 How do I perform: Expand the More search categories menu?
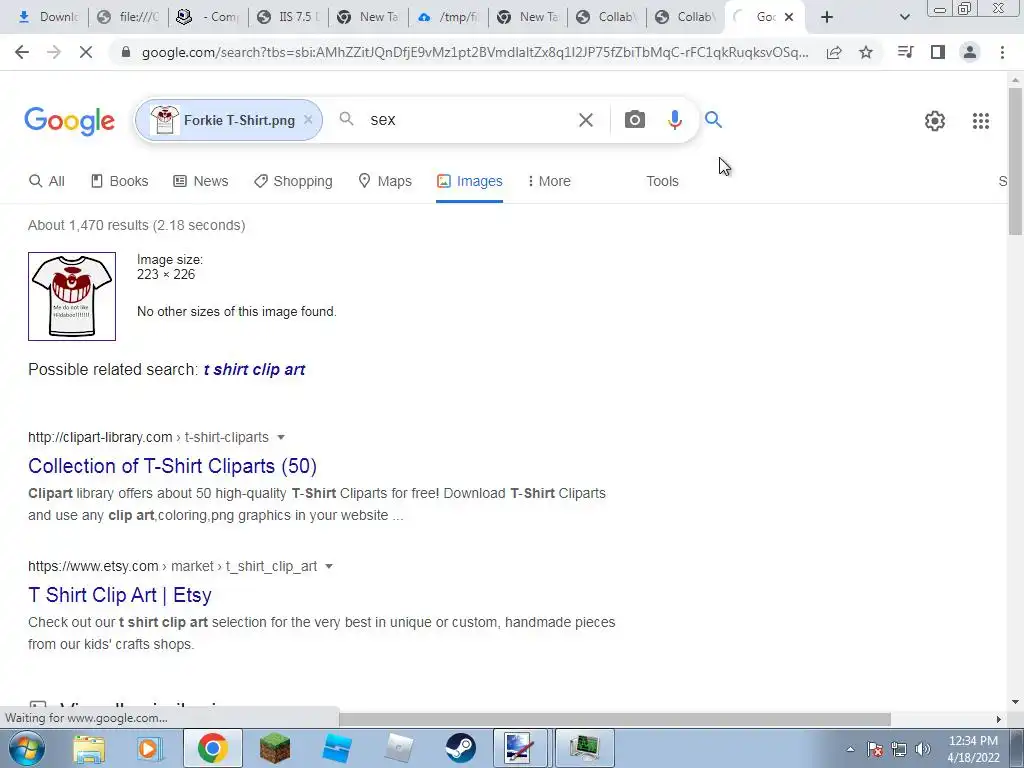point(549,181)
